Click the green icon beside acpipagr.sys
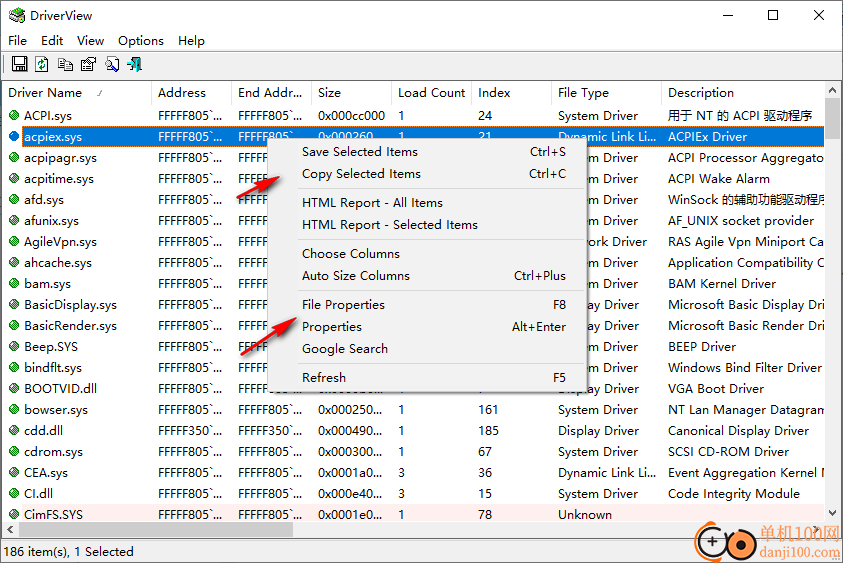The width and height of the screenshot is (843, 563). (x=15, y=158)
